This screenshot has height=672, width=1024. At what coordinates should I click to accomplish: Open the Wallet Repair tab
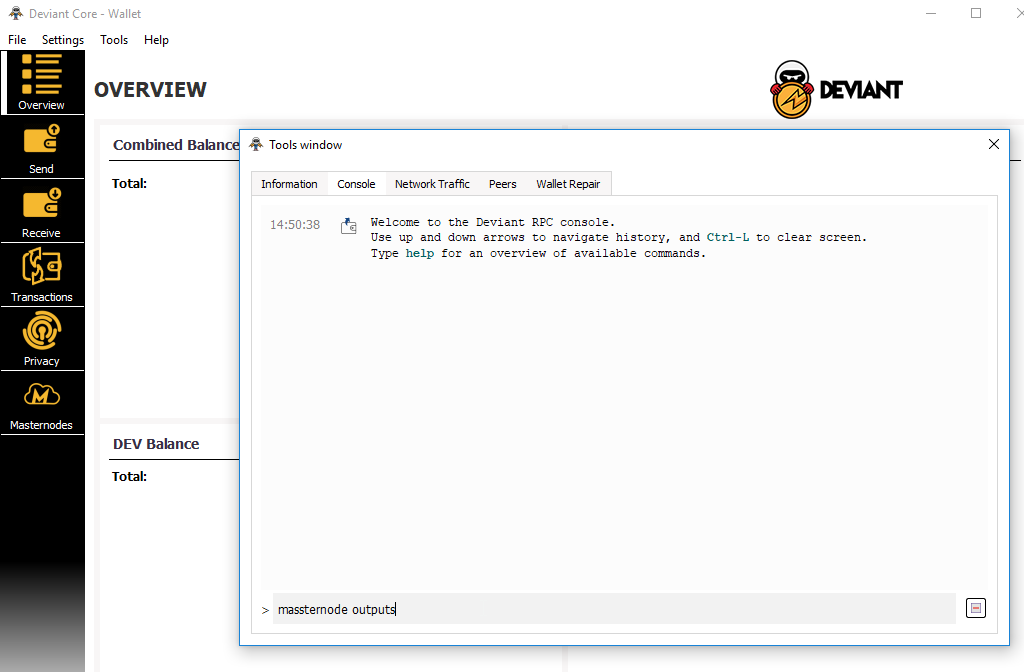coord(568,184)
